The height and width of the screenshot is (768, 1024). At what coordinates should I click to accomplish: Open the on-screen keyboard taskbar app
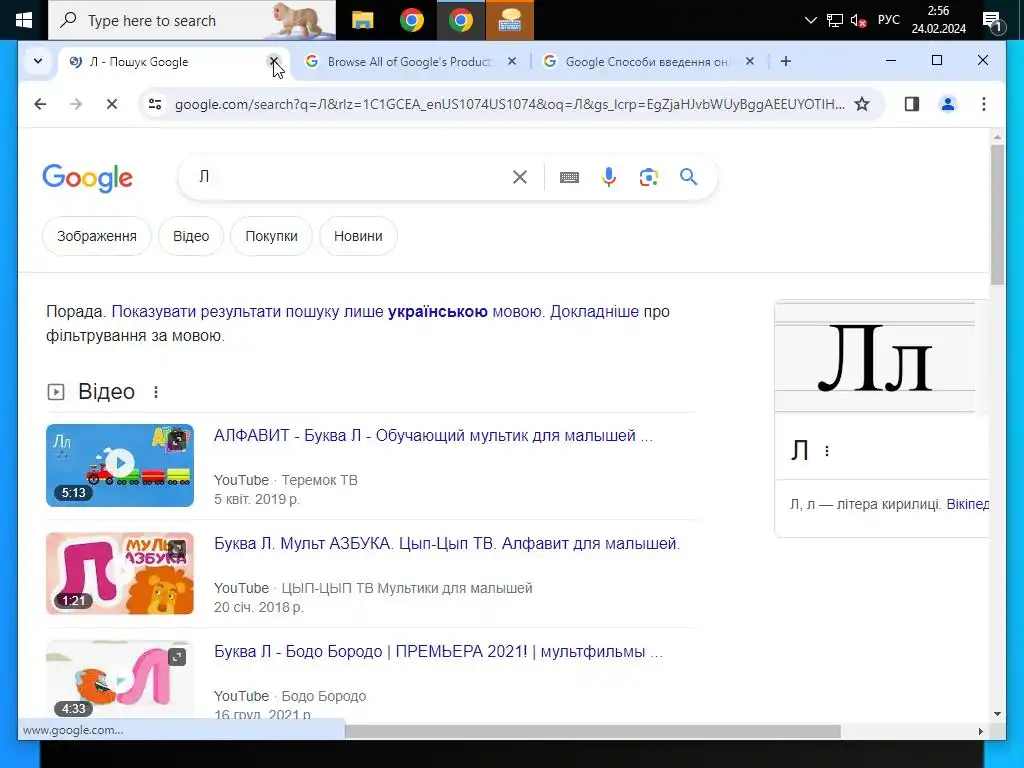(509, 20)
